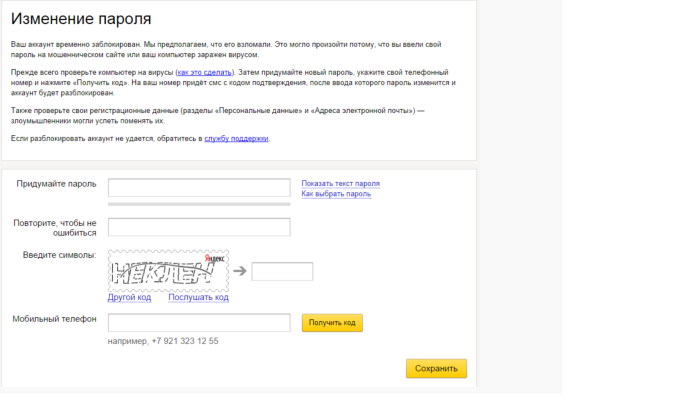680x400 pixels.
Task: Click the password strength indicator bar
Action: (199, 204)
